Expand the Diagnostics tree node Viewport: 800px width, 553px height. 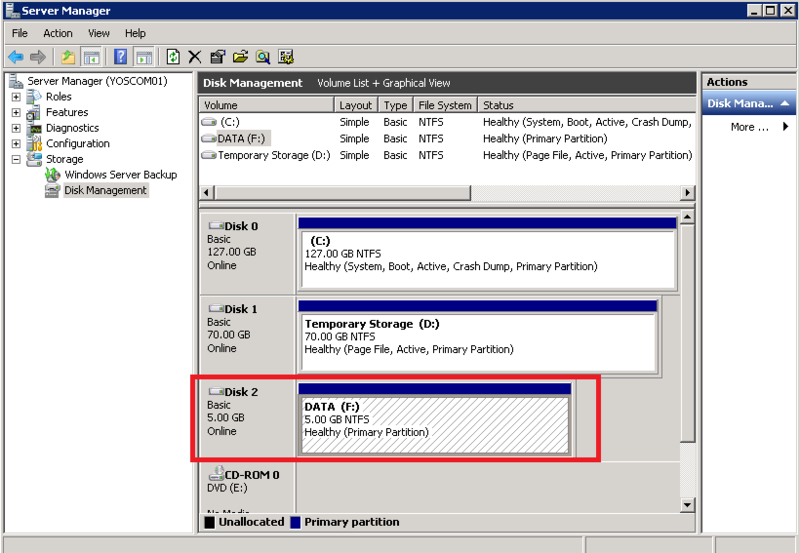tap(16, 128)
